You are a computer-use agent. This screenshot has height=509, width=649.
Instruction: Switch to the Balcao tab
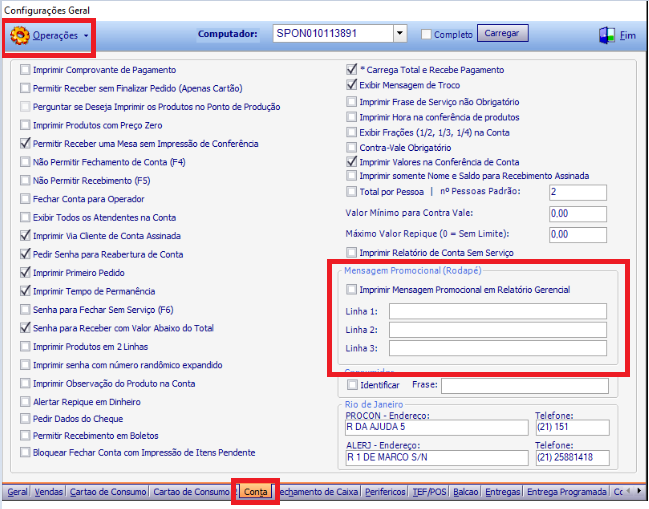coord(466,492)
